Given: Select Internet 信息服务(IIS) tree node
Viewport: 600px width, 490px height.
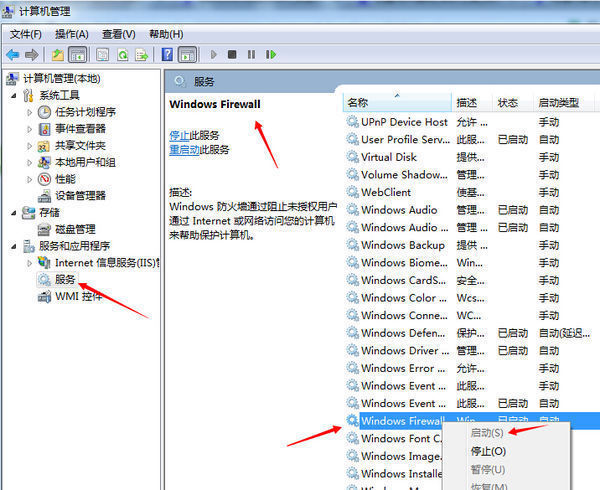Looking at the screenshot, I should click(x=99, y=263).
